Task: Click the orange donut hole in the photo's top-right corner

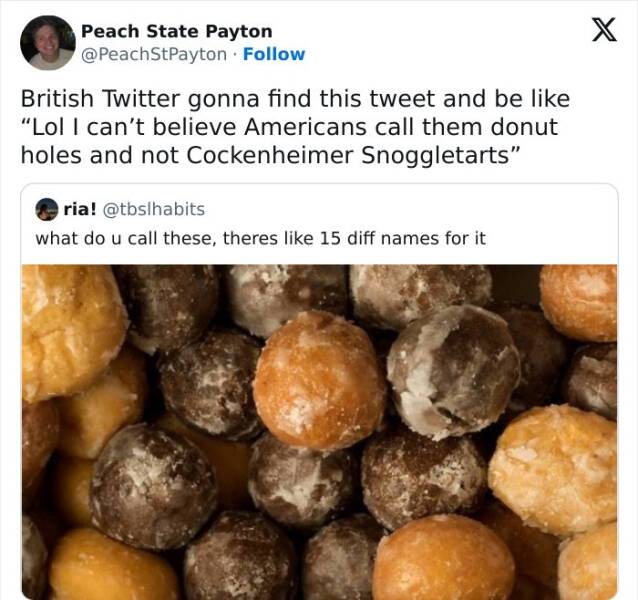Action: [x=581, y=298]
